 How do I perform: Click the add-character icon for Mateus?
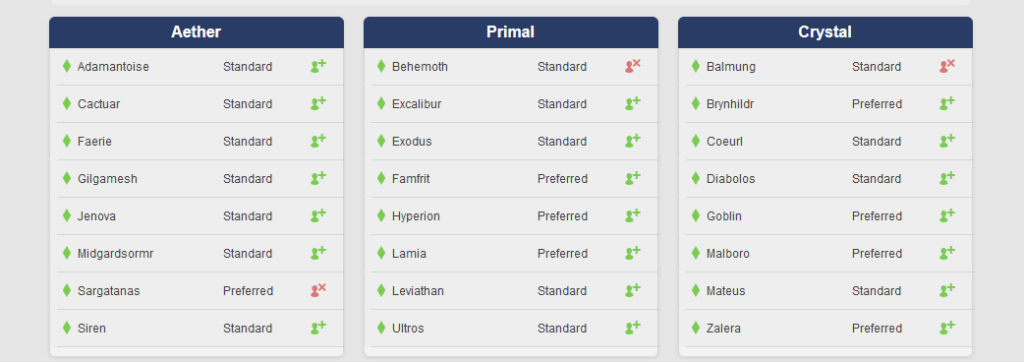[x=948, y=290]
